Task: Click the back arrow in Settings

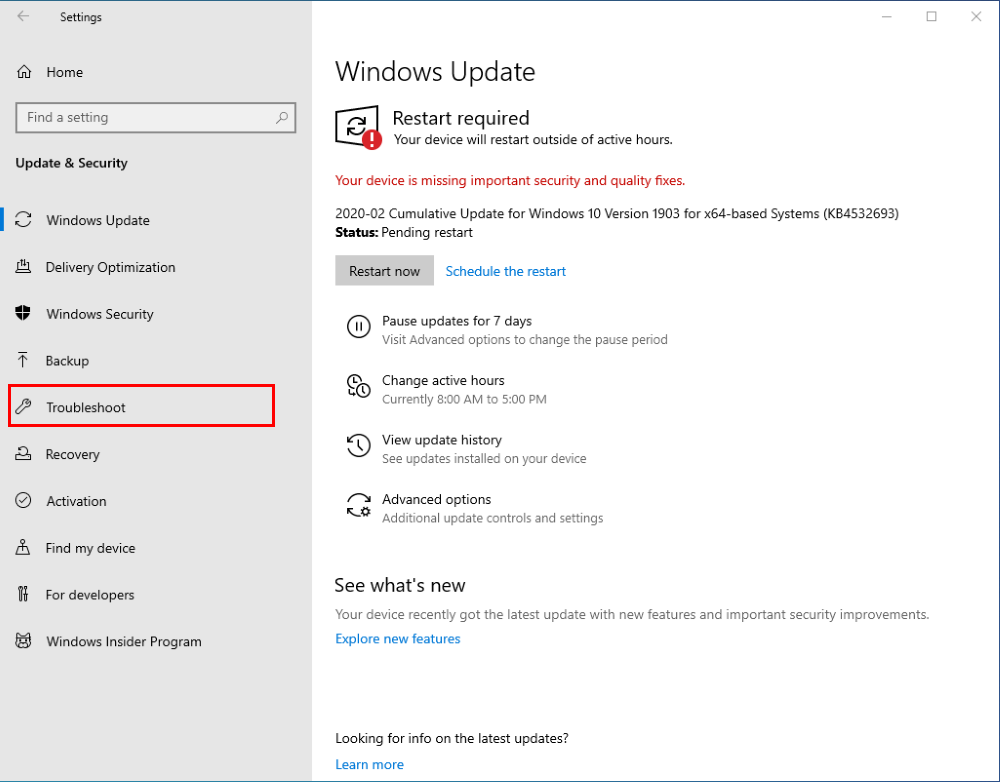Action: [24, 17]
